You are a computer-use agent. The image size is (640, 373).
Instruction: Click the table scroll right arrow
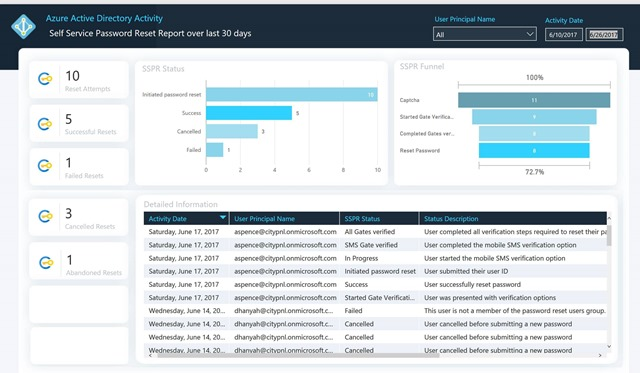coord(600,355)
